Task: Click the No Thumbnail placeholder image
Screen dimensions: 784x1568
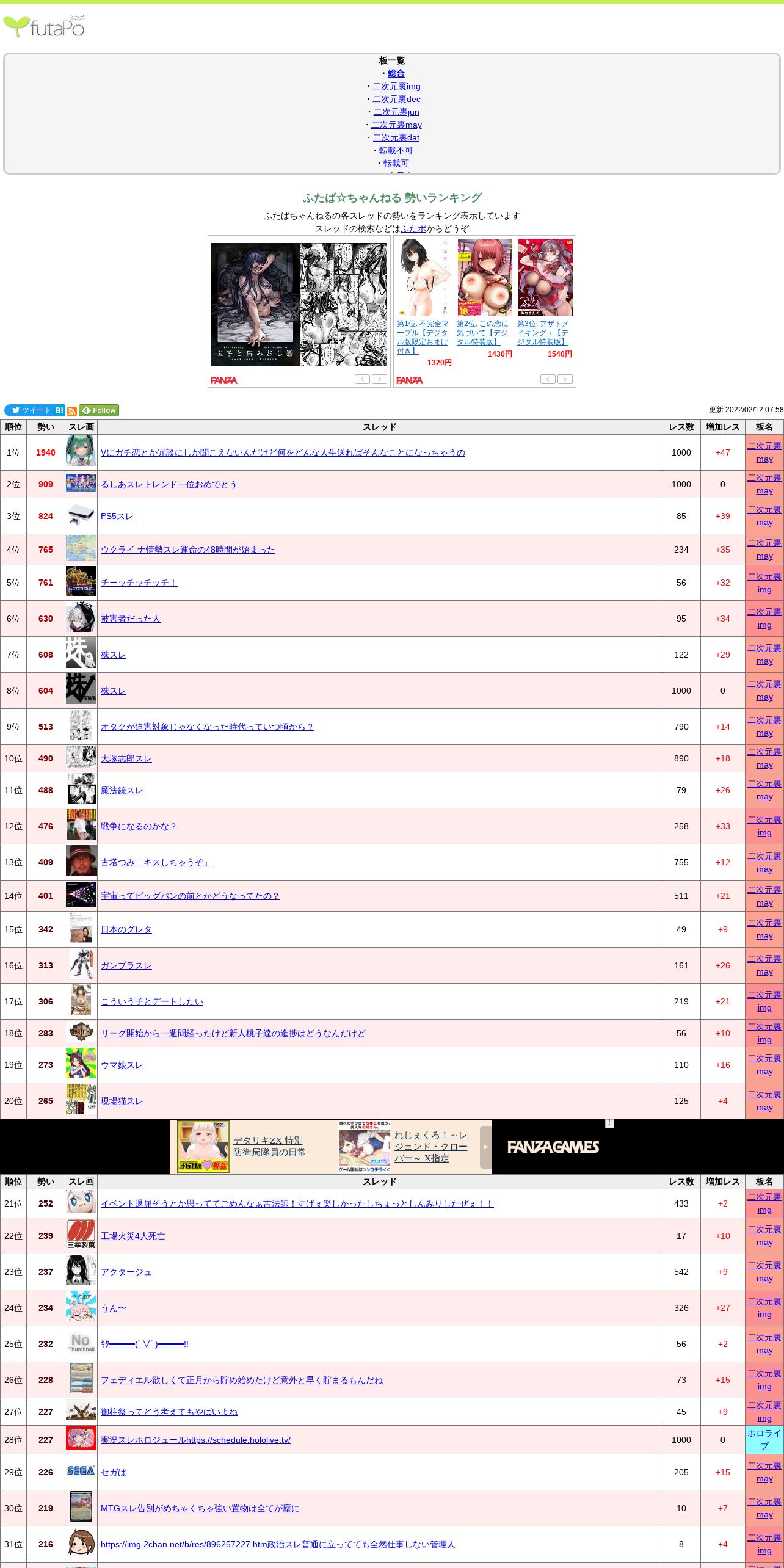Action: 81,1343
